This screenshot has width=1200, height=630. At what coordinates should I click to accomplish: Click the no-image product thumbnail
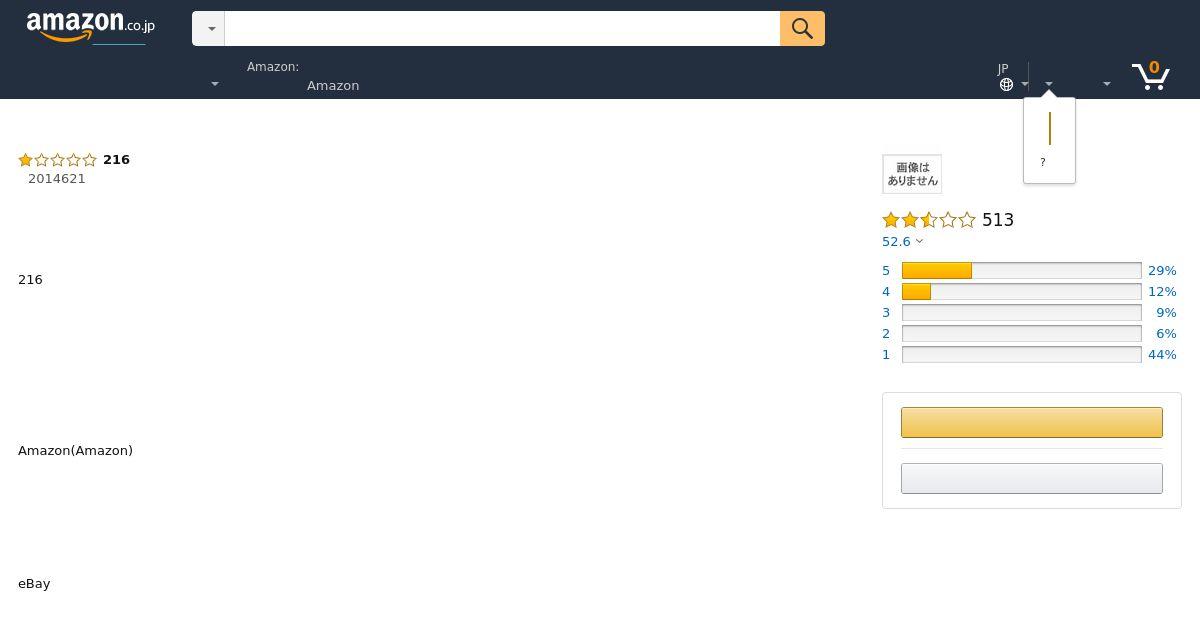[912, 174]
